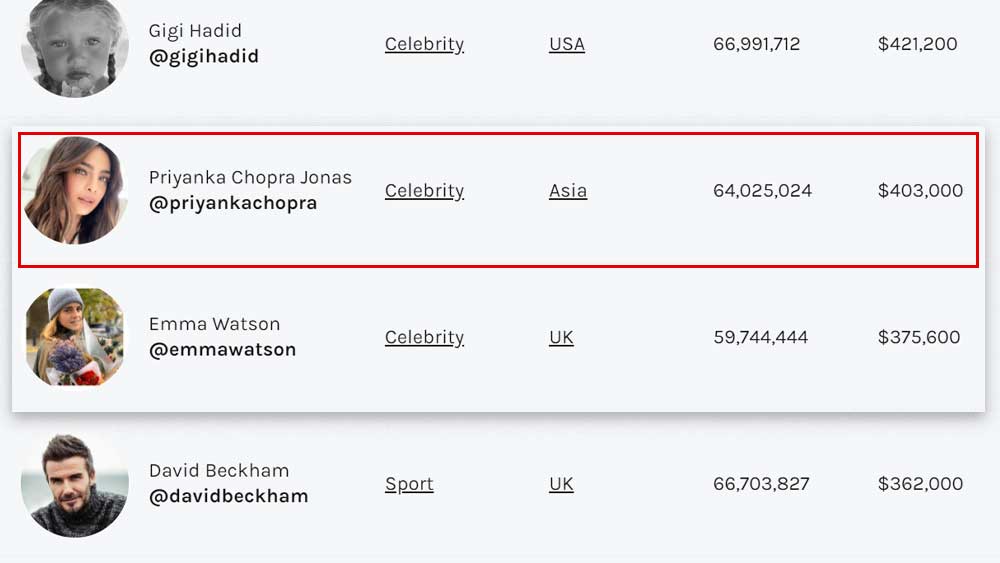Click the Priyanka Chopra Jonas name
This screenshot has height=563, width=1000.
click(250, 177)
